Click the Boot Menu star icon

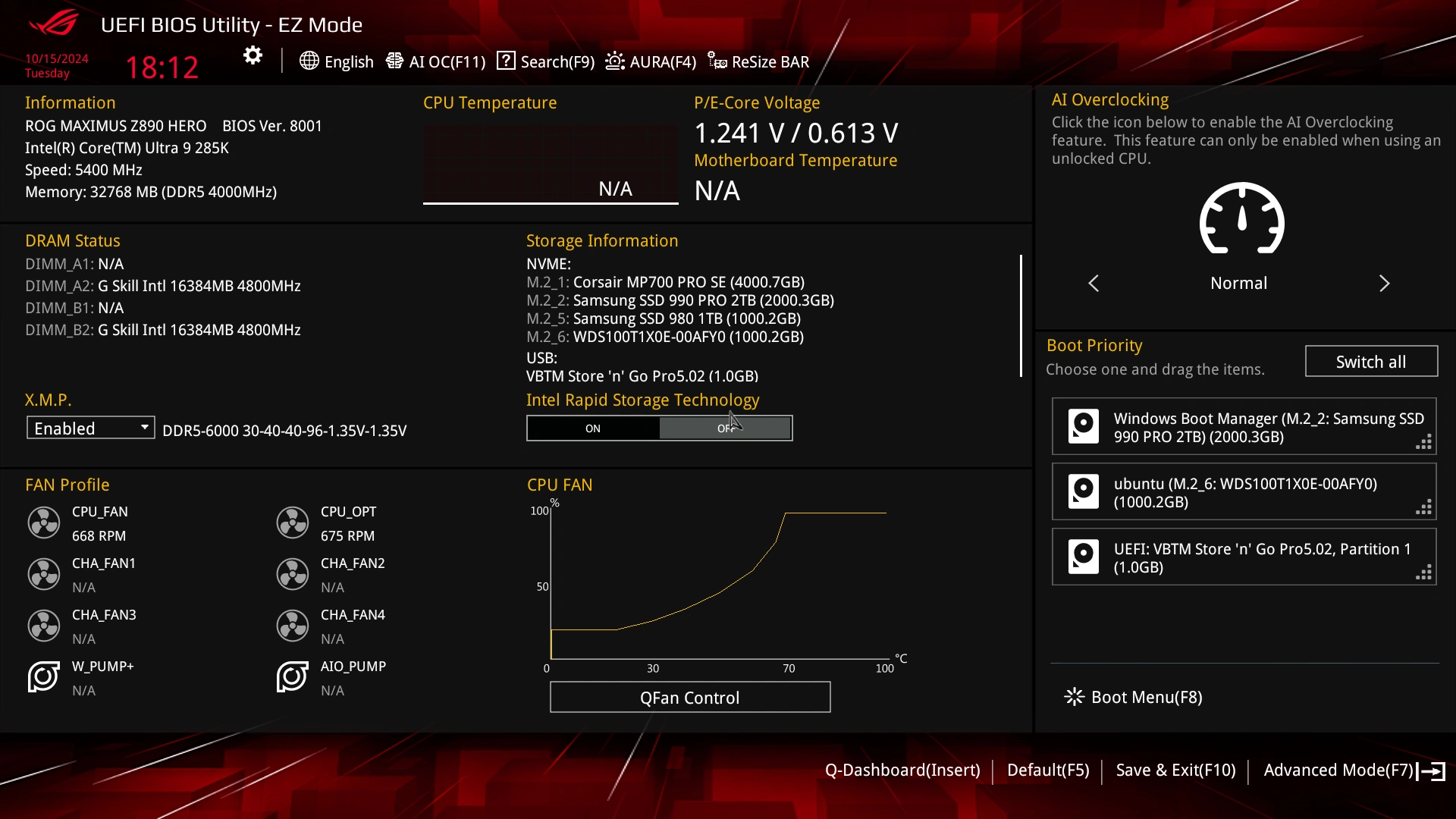coord(1075,697)
